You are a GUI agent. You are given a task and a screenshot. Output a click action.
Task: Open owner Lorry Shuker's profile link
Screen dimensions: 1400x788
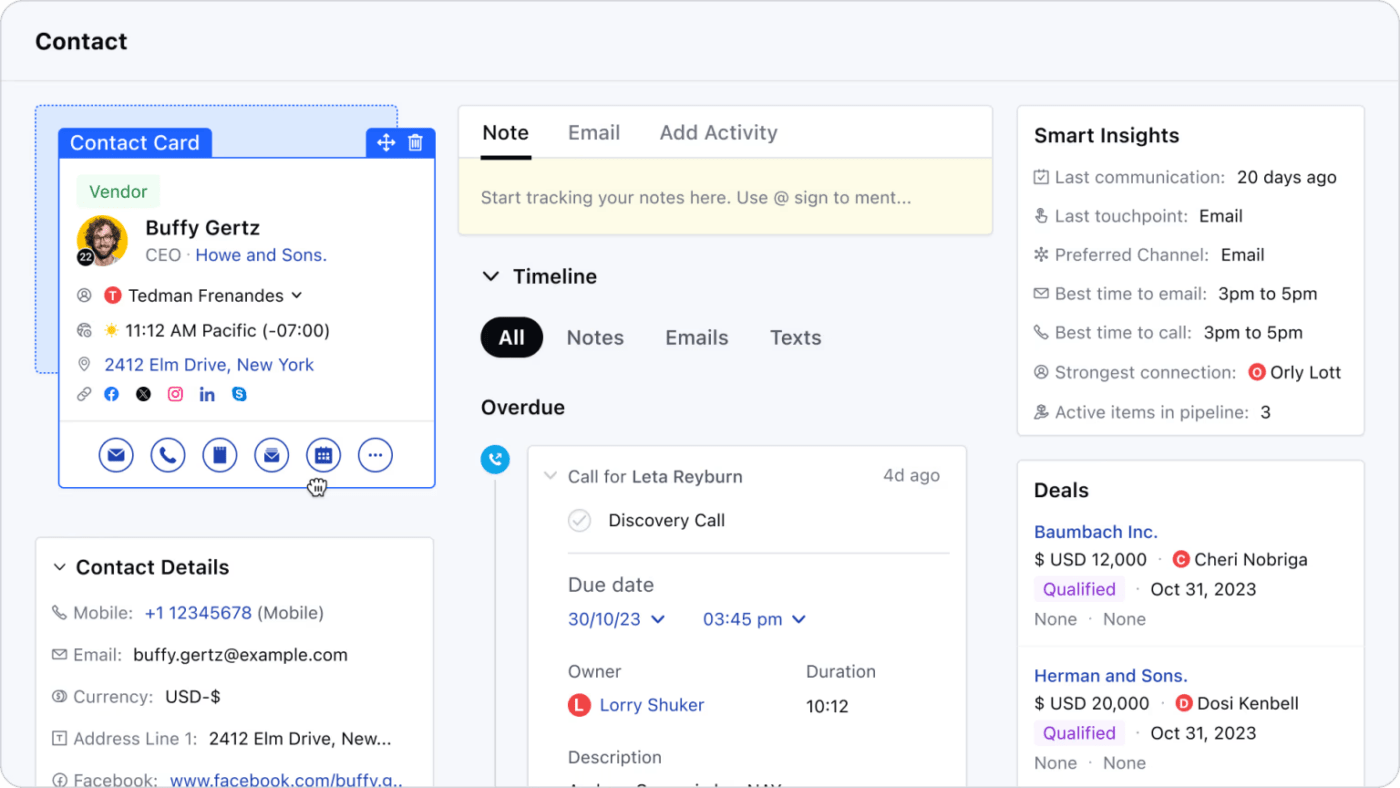[x=652, y=705]
